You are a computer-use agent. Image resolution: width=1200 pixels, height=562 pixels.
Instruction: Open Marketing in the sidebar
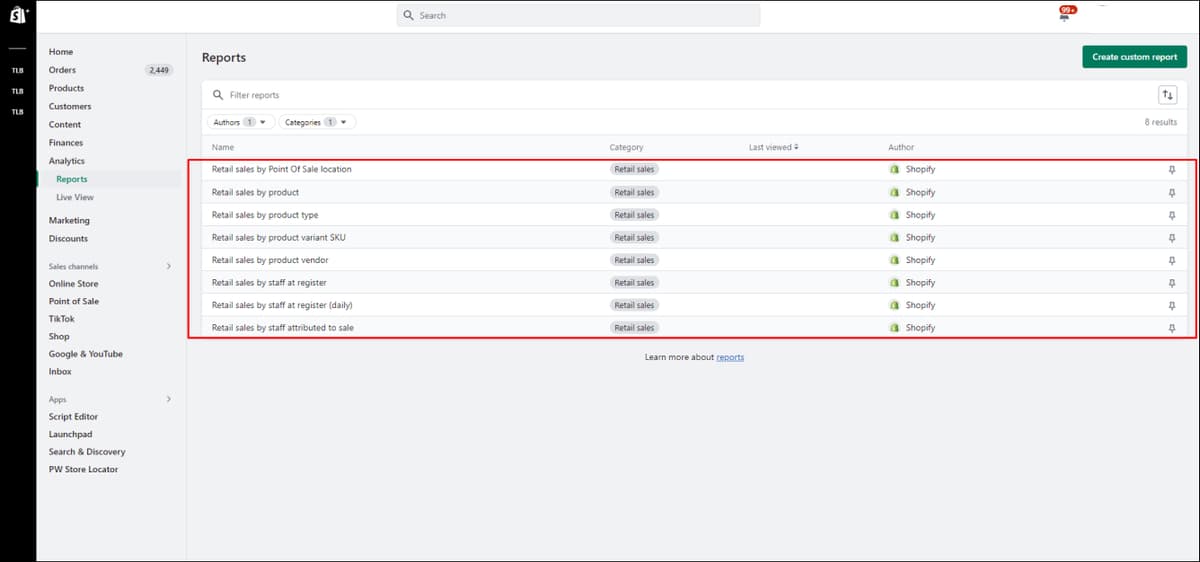tap(69, 220)
